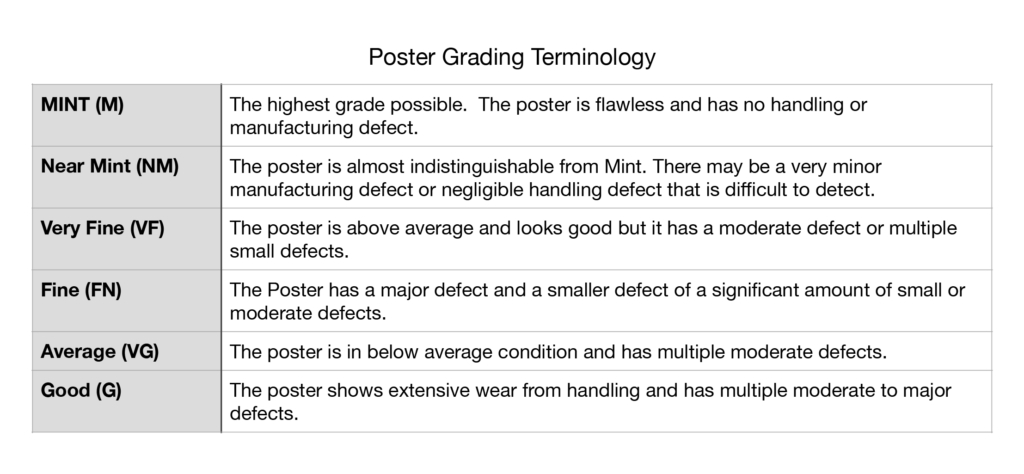Select the Good (G) grade cell
Screen dimensions: 1024x474
[127, 401]
